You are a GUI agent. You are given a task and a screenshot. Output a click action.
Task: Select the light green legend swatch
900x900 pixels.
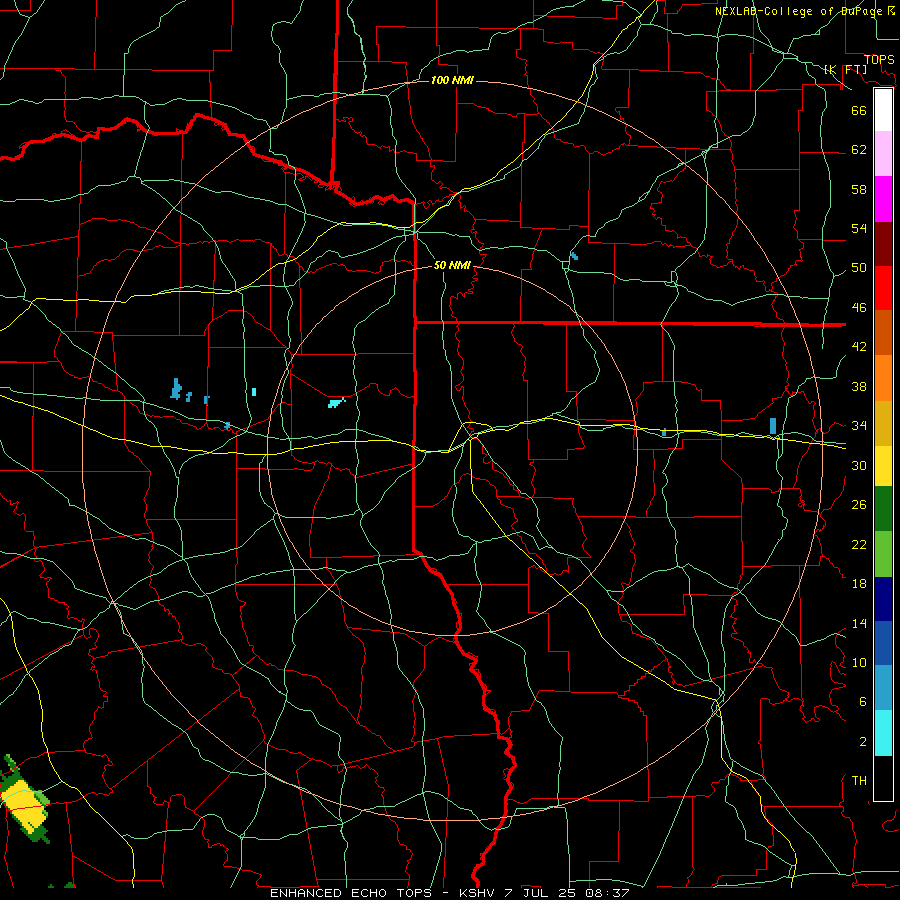tap(883, 554)
